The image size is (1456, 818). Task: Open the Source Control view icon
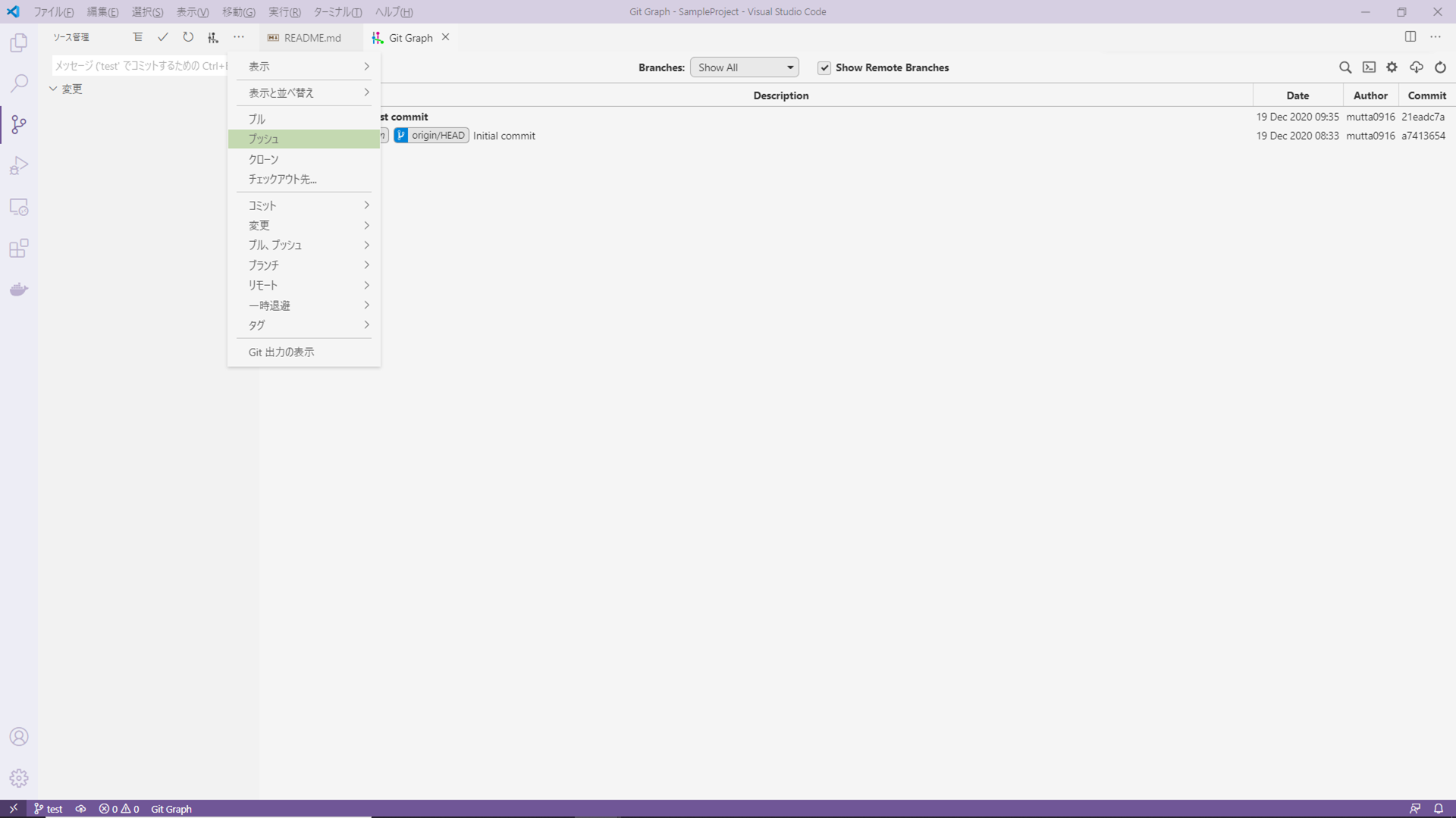(19, 124)
